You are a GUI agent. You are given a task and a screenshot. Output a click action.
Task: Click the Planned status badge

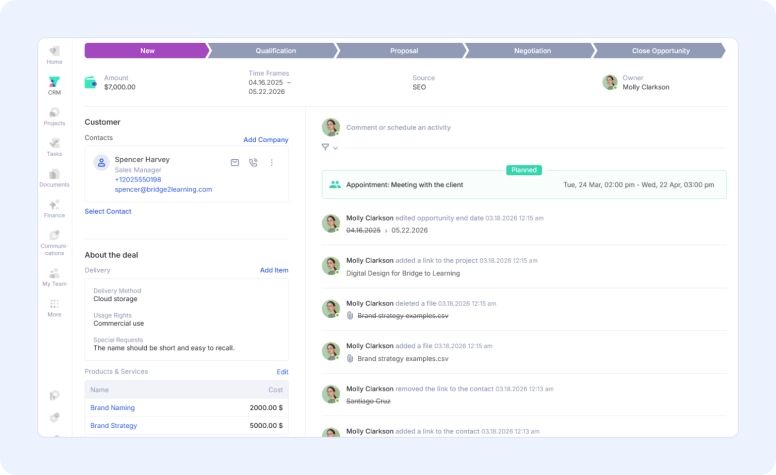pos(524,170)
